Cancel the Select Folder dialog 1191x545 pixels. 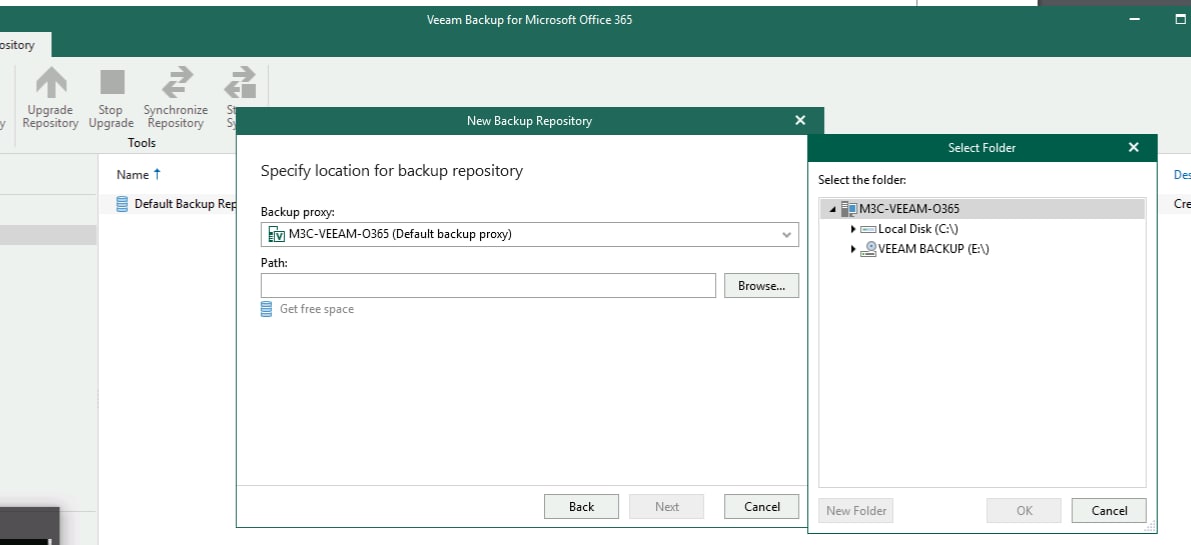(x=1109, y=511)
